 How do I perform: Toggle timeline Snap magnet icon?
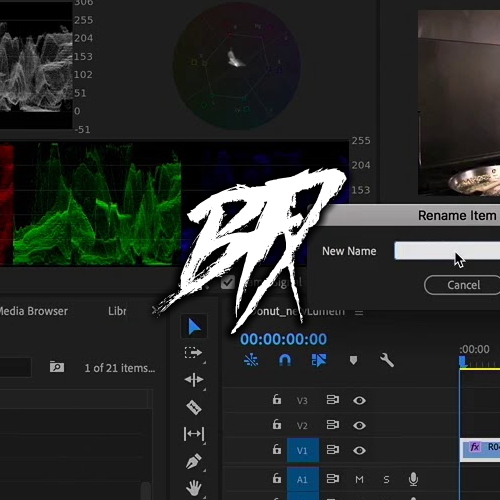[285, 360]
